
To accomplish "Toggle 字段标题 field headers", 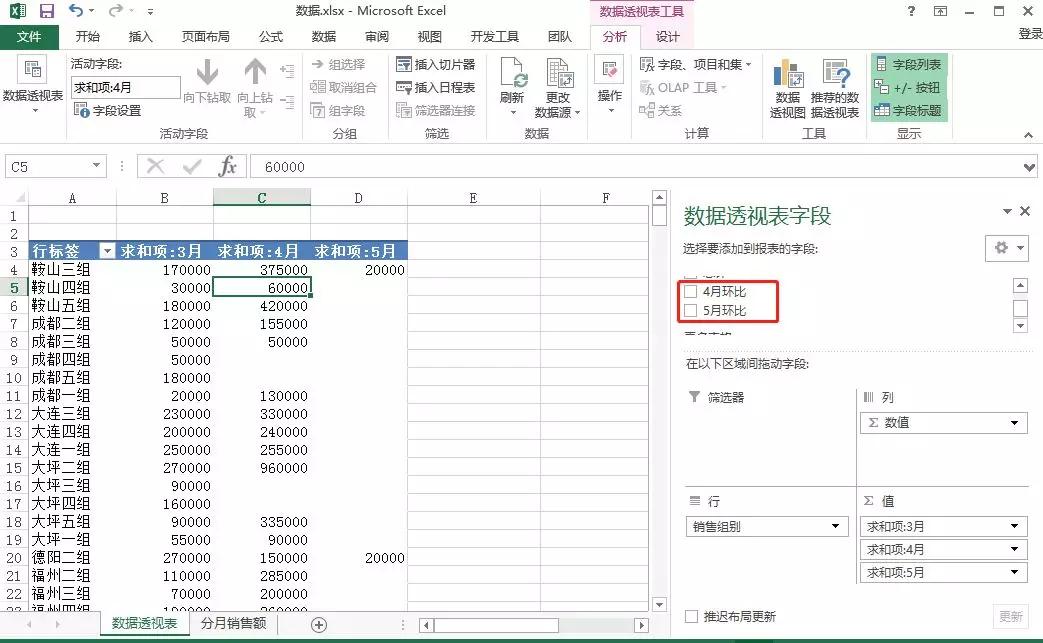I will point(909,110).
